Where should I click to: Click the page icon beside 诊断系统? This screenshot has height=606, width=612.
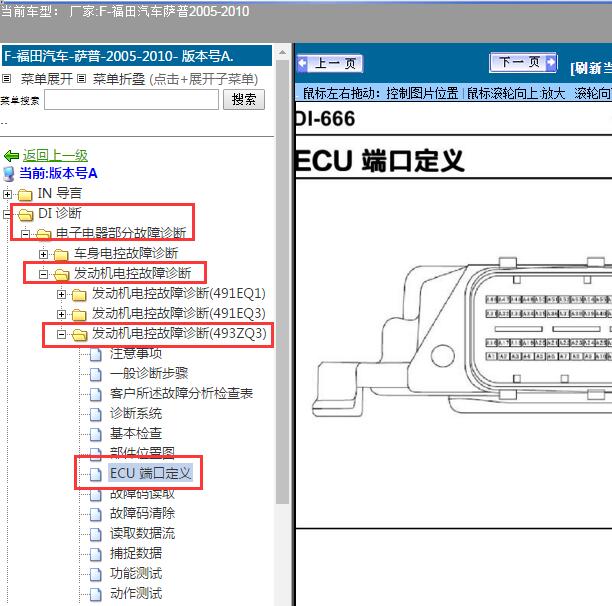[x=96, y=414]
